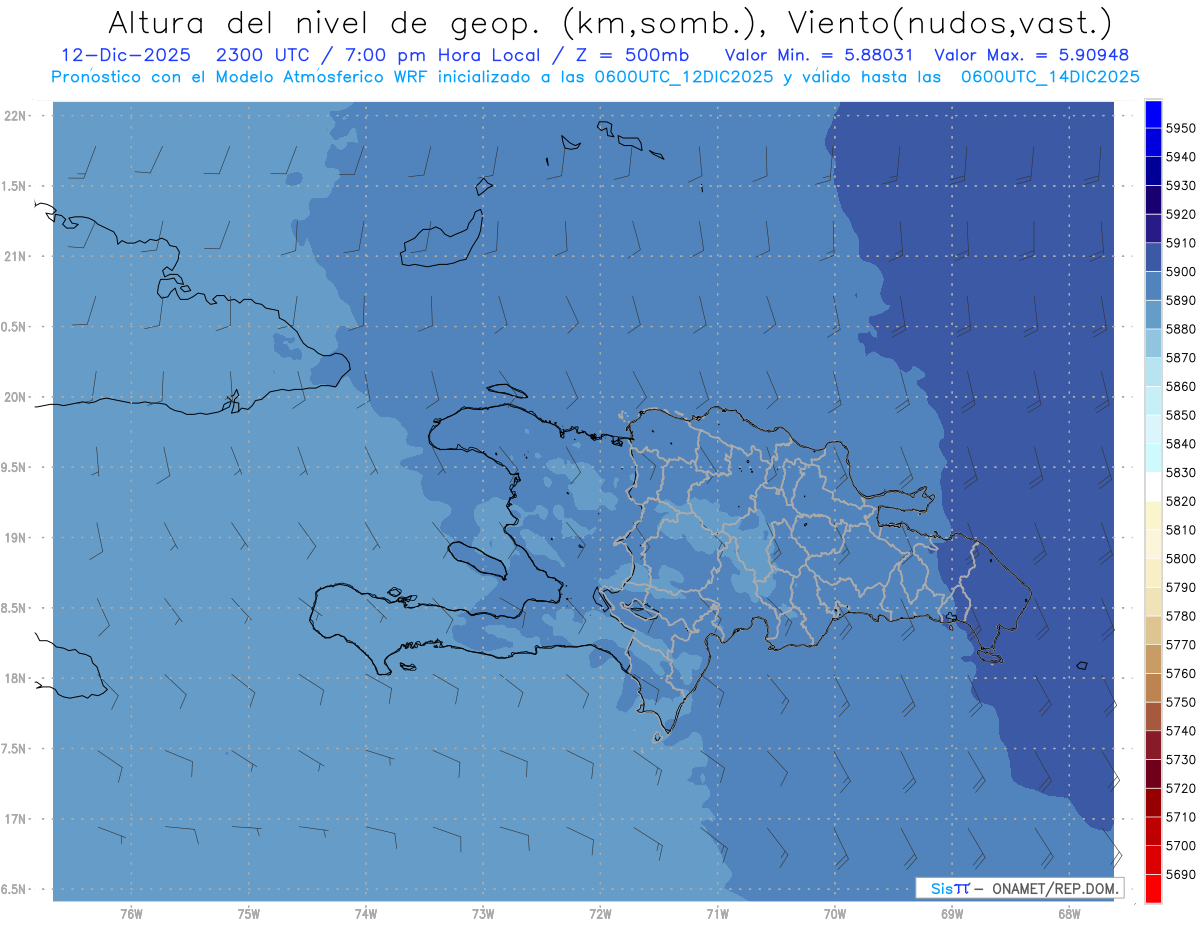Click the '5930' color bar value

point(1181,186)
